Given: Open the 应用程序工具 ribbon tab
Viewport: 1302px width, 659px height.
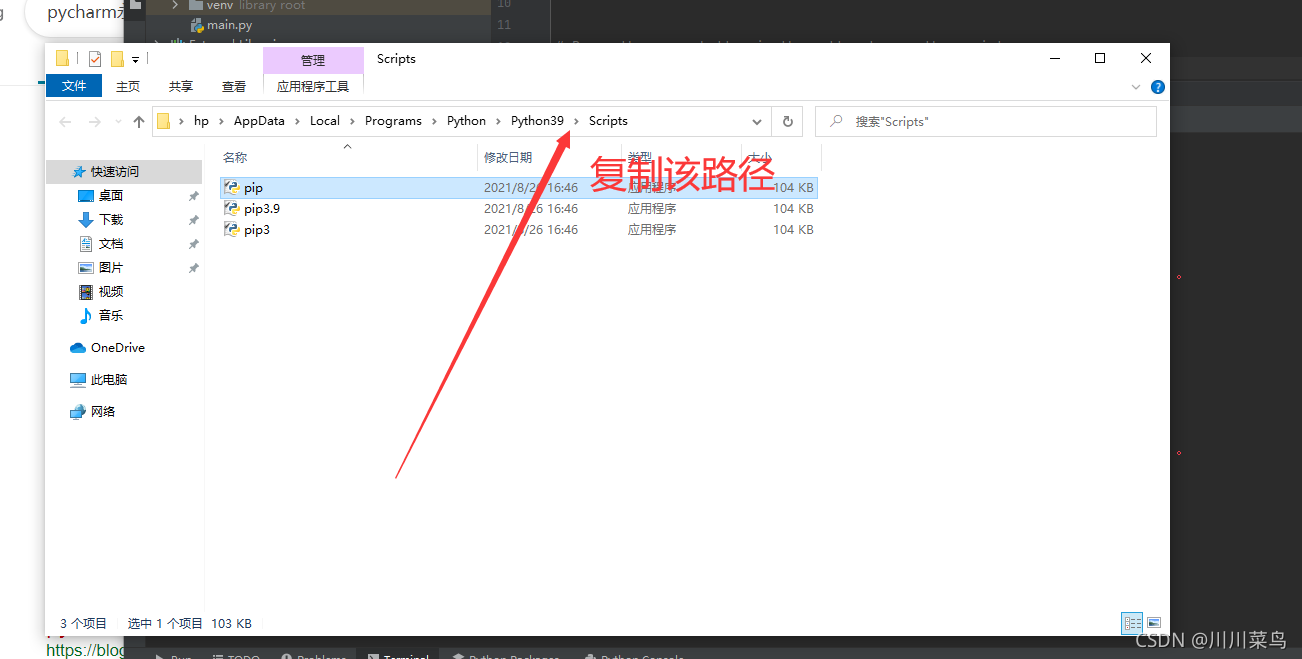Looking at the screenshot, I should (313, 87).
